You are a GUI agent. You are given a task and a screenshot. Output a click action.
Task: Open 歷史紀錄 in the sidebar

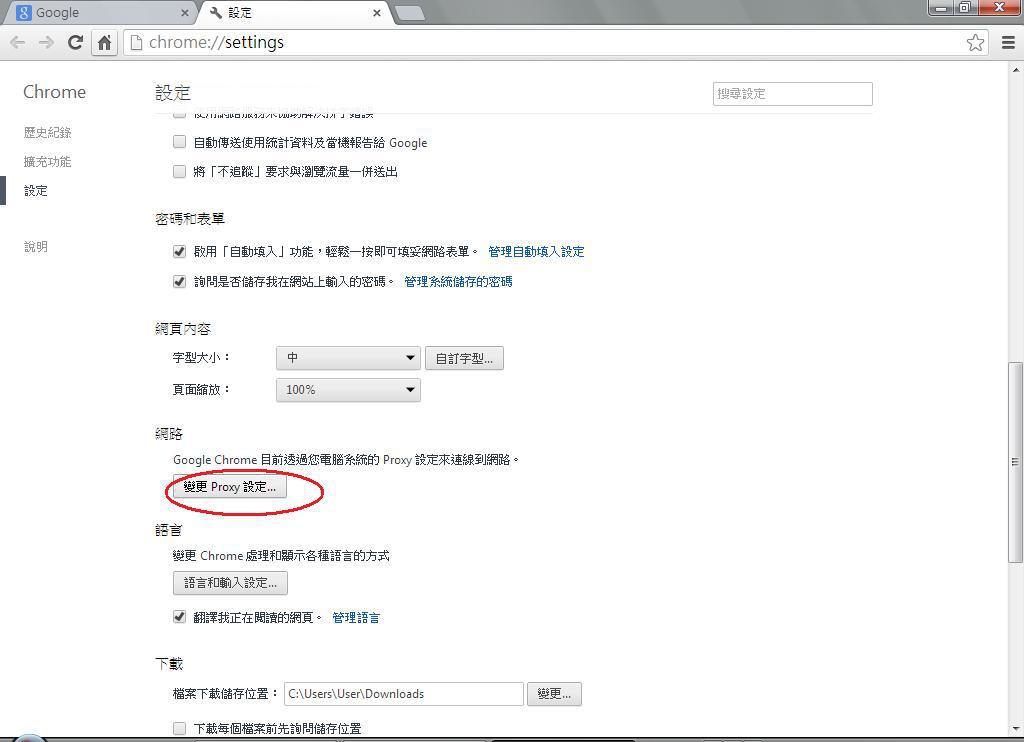(47, 133)
